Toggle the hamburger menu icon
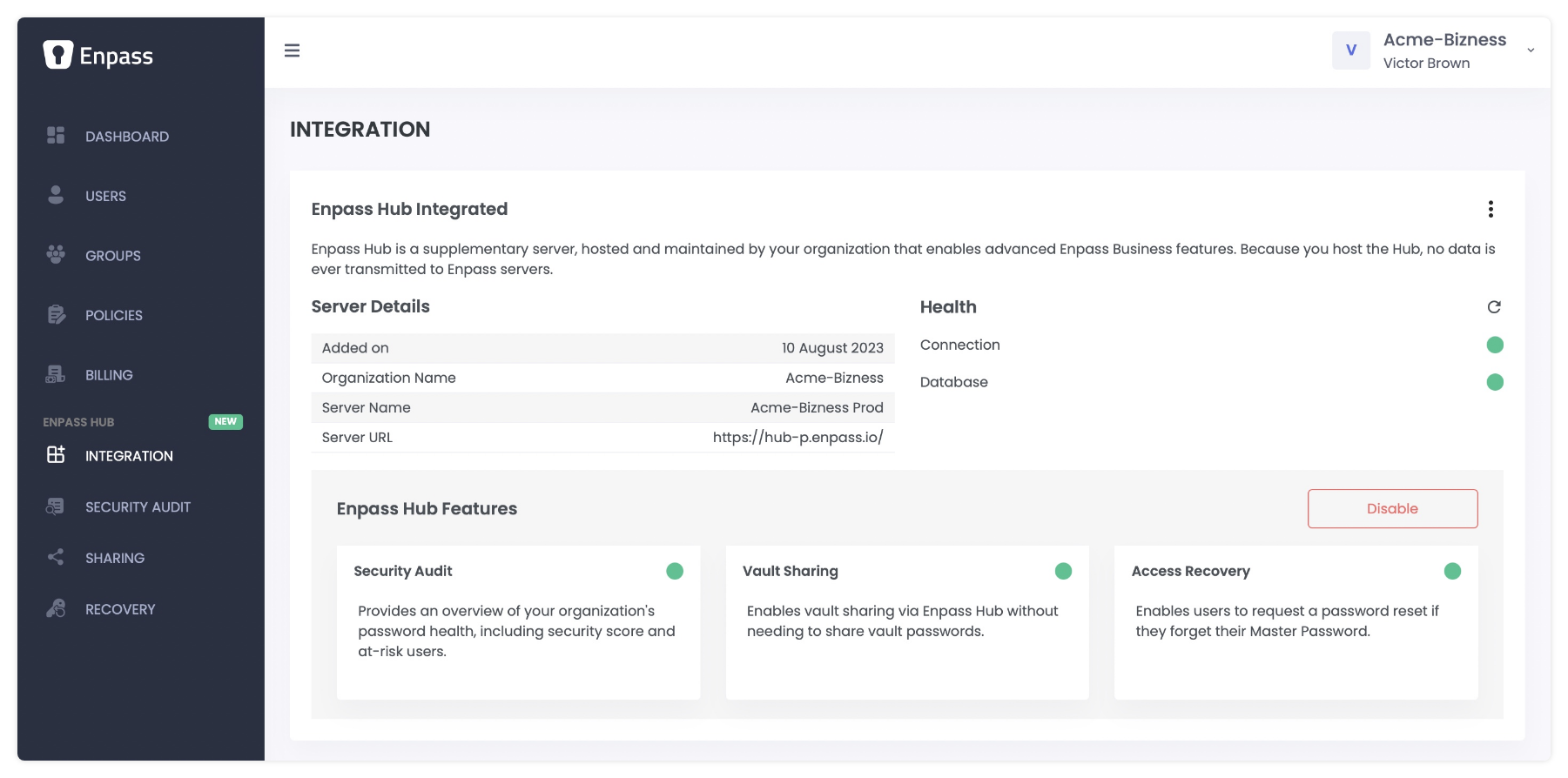The image size is (1568, 778). coord(293,50)
